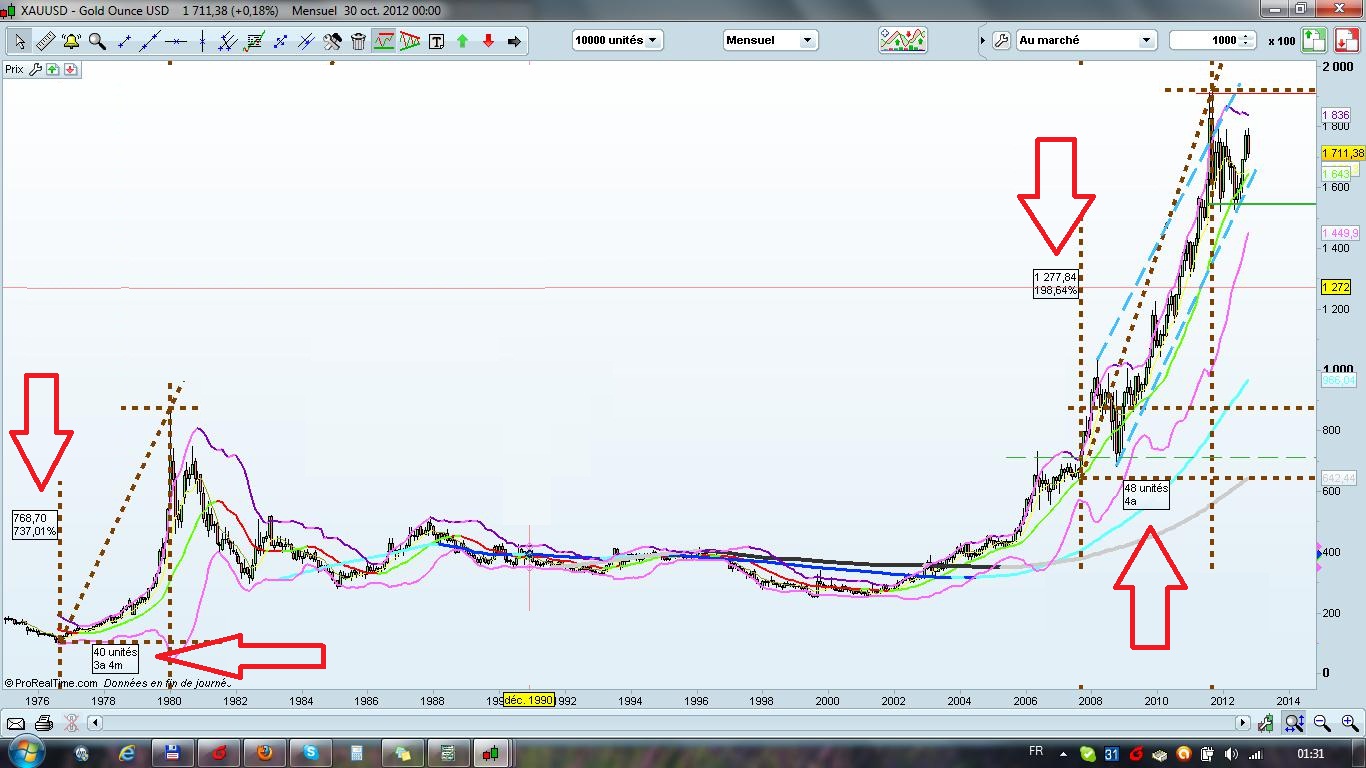Select the ruler measurement tool

tap(45, 41)
